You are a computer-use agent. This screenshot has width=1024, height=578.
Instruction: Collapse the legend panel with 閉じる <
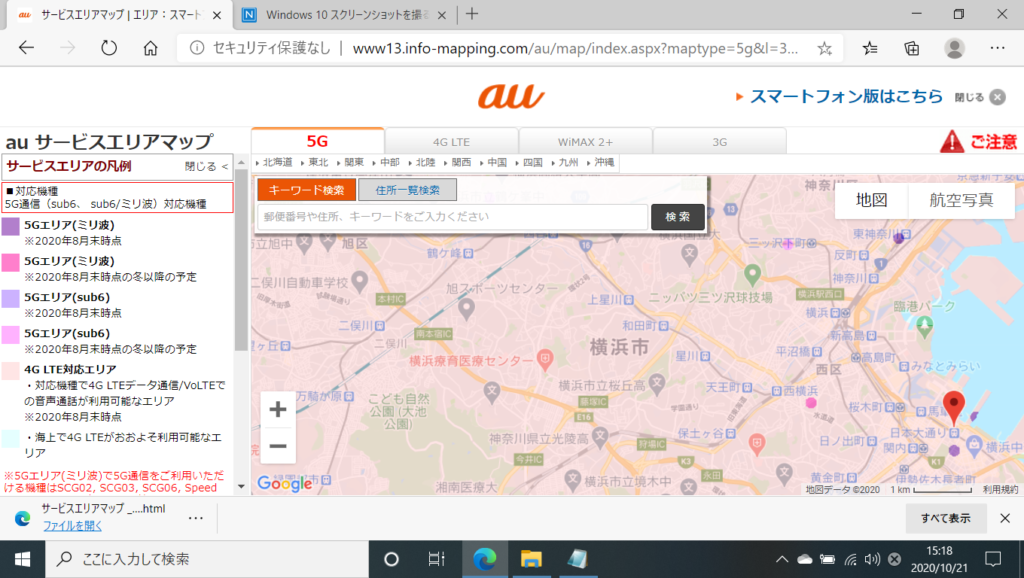206,167
